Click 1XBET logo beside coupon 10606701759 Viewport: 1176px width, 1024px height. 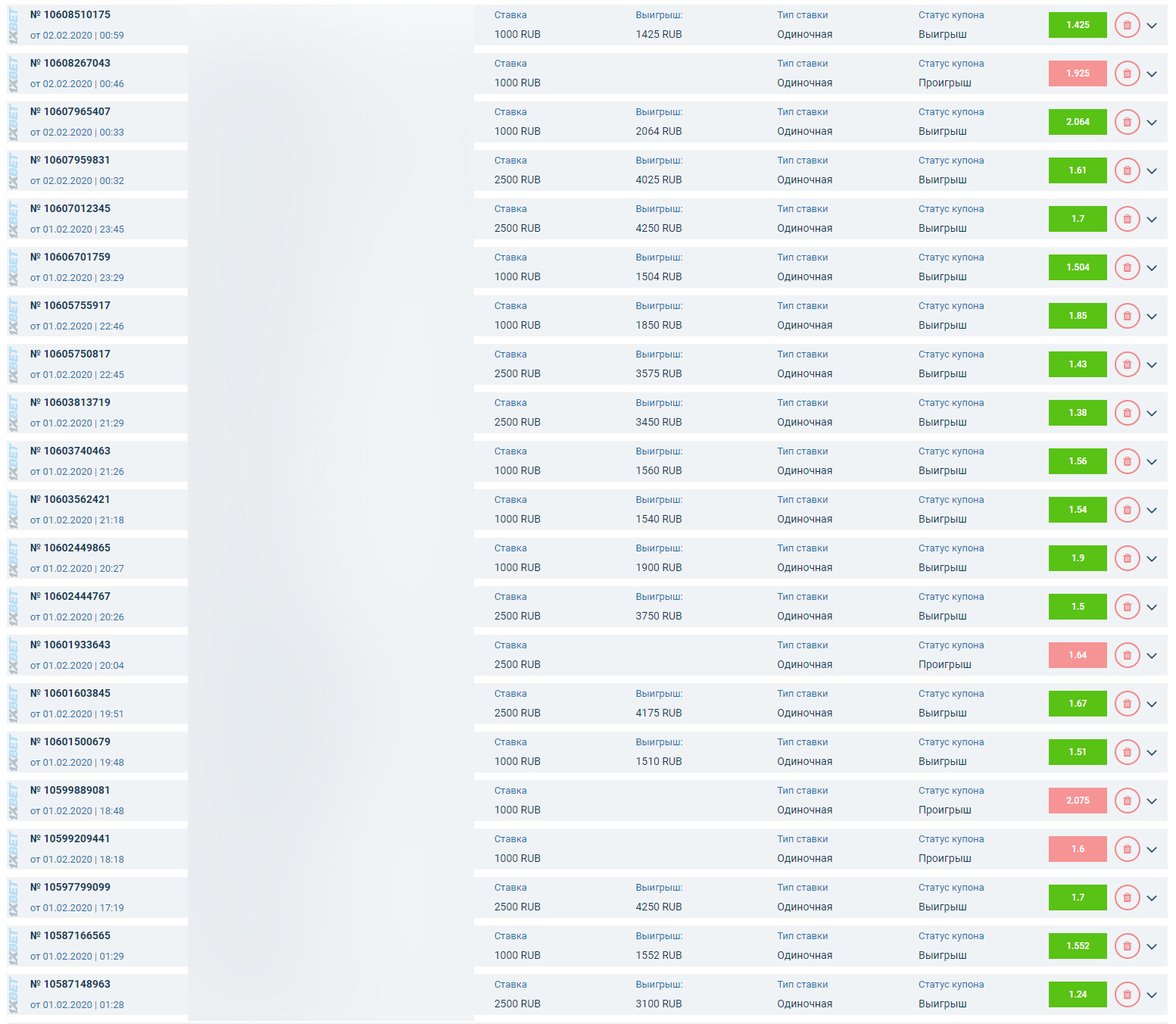click(x=14, y=267)
